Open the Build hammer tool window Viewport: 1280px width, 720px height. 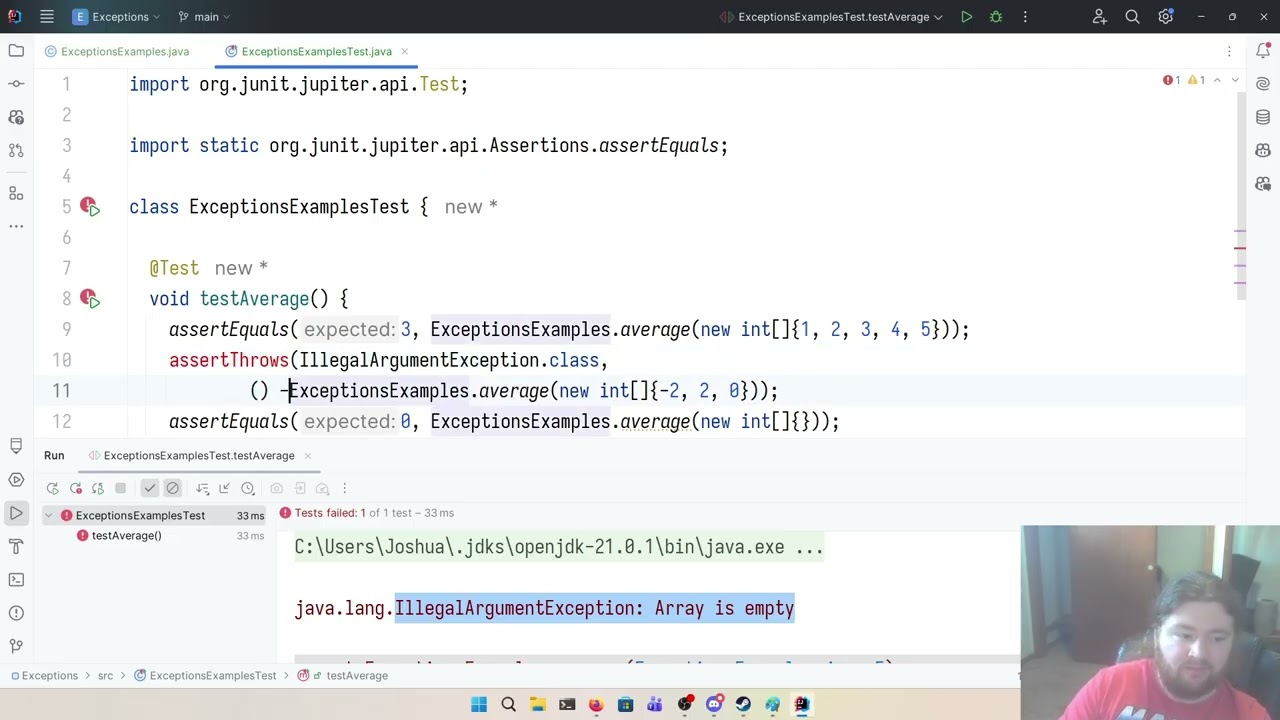[16, 546]
